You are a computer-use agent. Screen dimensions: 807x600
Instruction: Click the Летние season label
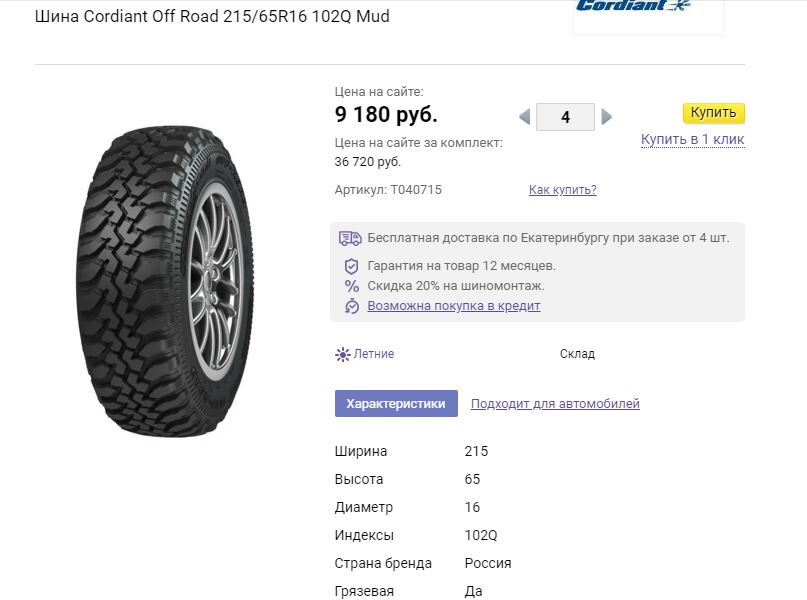coord(374,354)
